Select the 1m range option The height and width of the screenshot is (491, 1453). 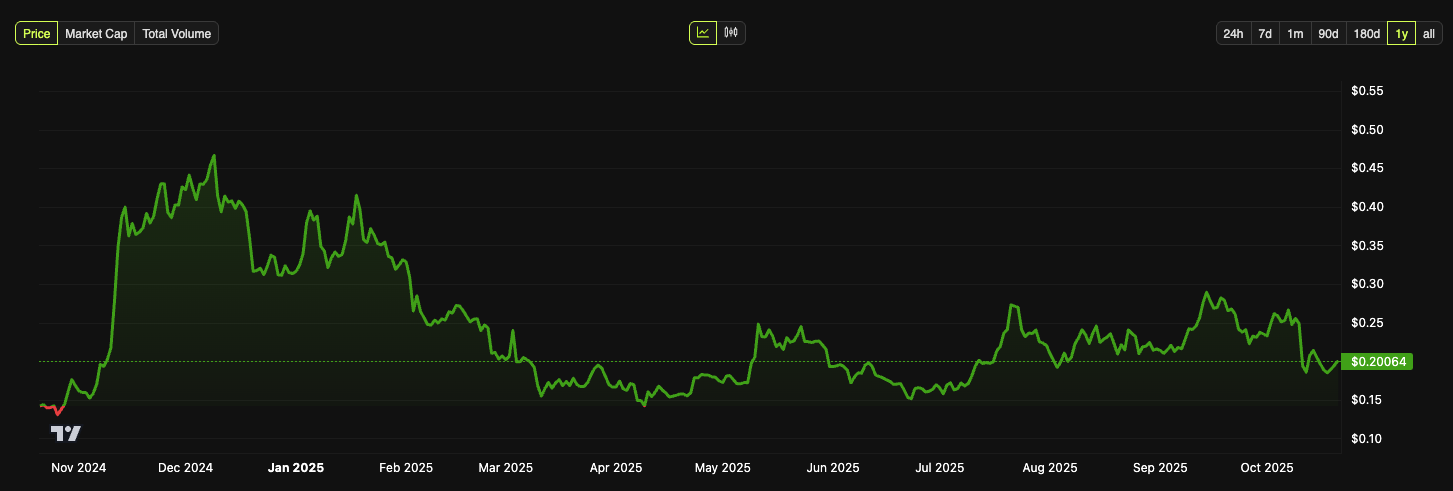tap(1295, 34)
